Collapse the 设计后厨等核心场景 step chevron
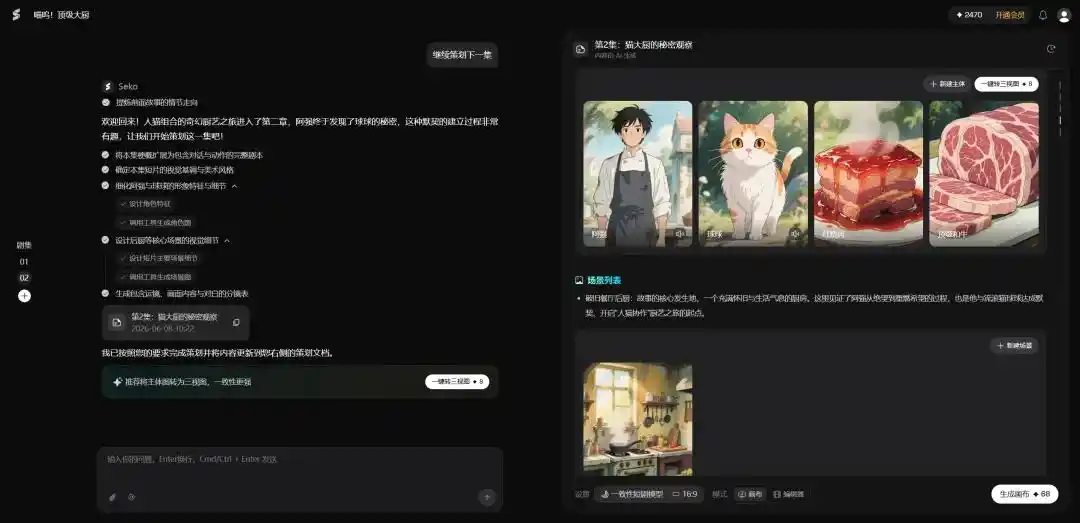This screenshot has height=523, width=1080. [227, 240]
